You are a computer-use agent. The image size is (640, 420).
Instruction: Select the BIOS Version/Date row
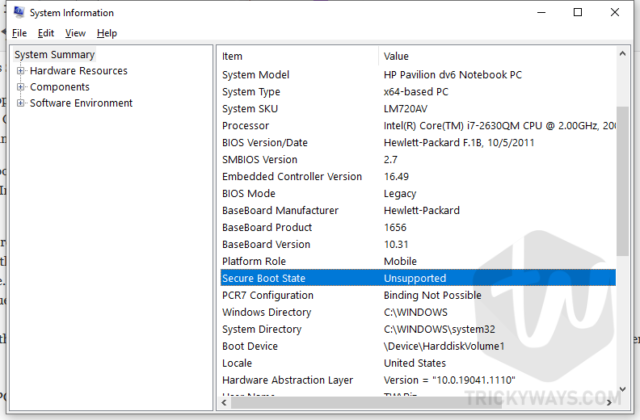click(418, 142)
